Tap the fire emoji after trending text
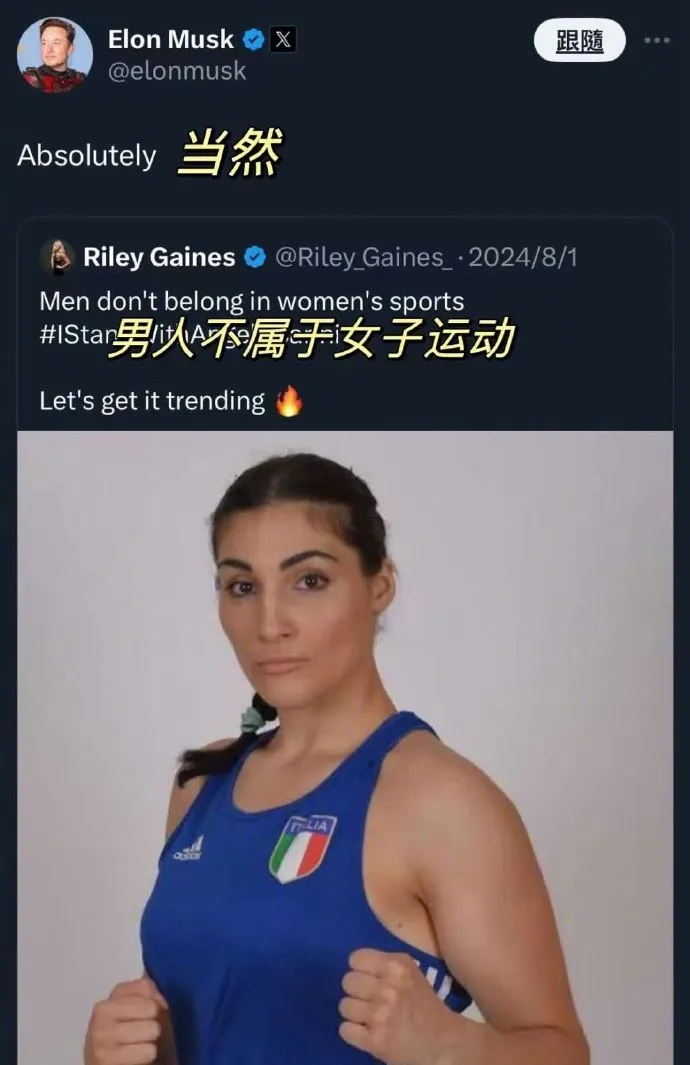 click(289, 401)
